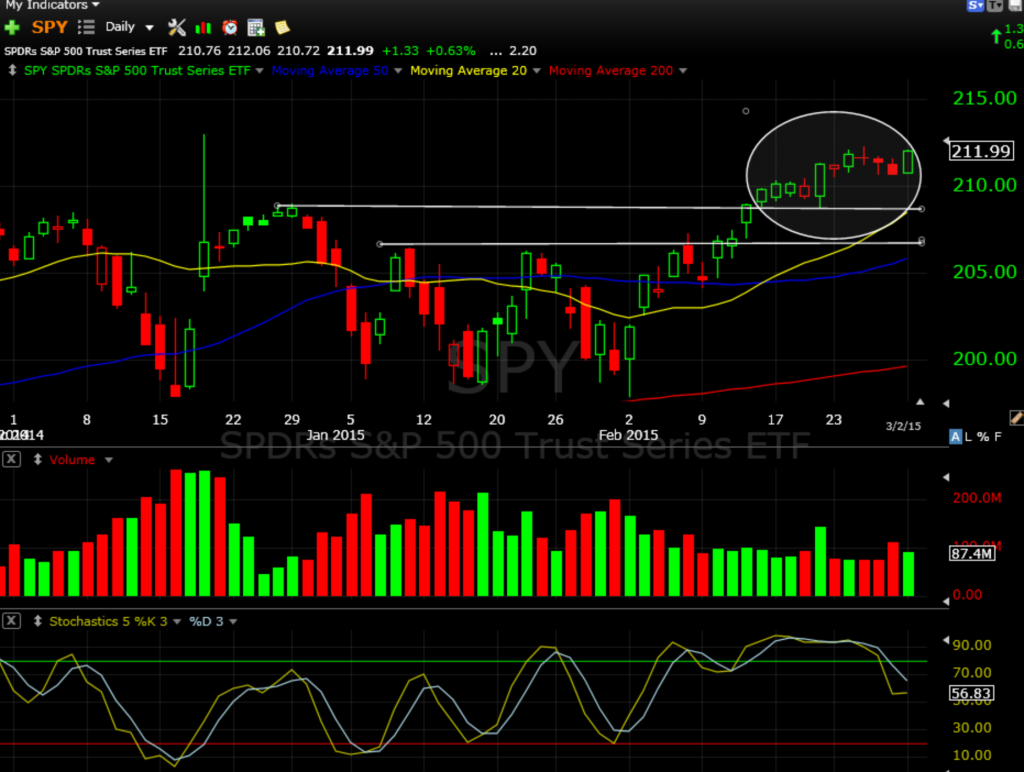
Task: Click the reorder arrows next to Volume
Action: [38, 460]
